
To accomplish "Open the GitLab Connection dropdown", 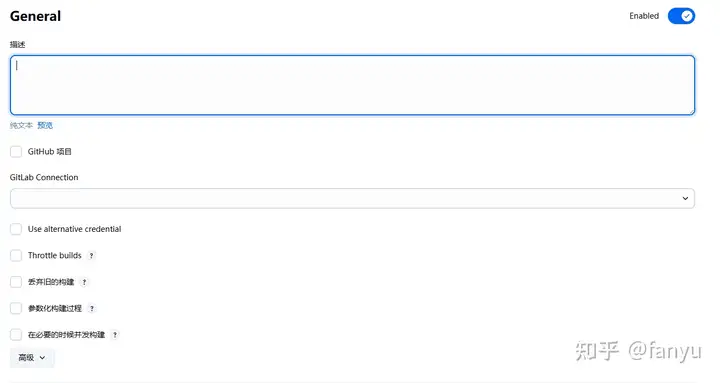I will click(x=352, y=198).
